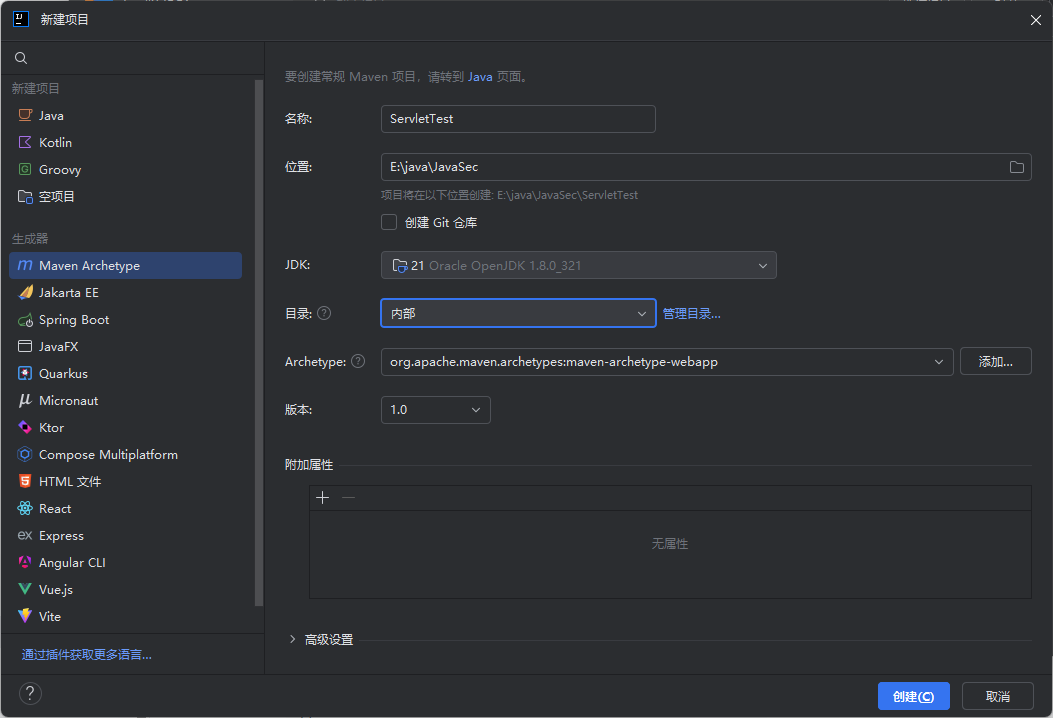1053x718 pixels.
Task: Open the 目录 catalog dropdown
Action: click(x=518, y=313)
